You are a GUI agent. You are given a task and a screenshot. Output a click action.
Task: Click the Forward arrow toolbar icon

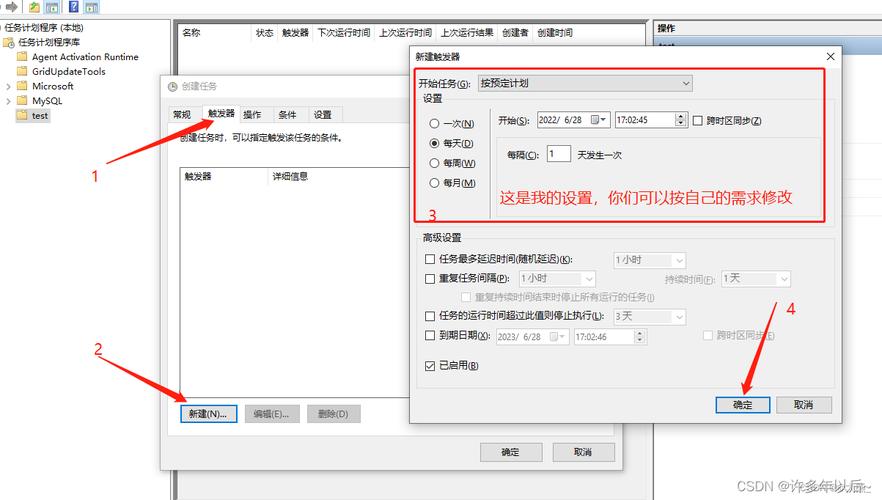click(x=11, y=7)
